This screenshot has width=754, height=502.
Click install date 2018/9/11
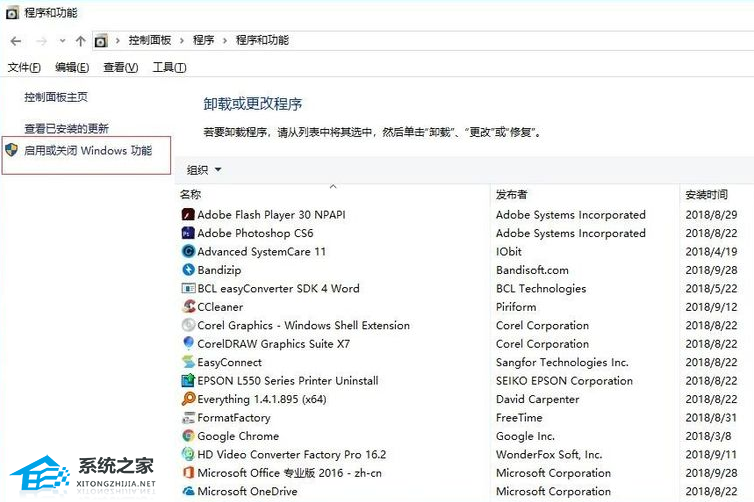point(711,454)
